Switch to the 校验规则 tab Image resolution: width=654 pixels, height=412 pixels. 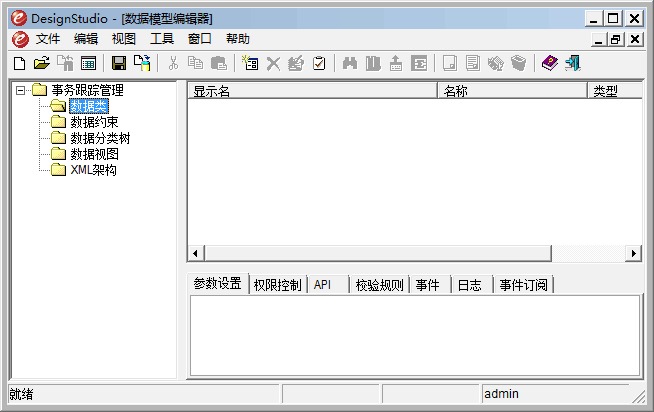tap(379, 285)
